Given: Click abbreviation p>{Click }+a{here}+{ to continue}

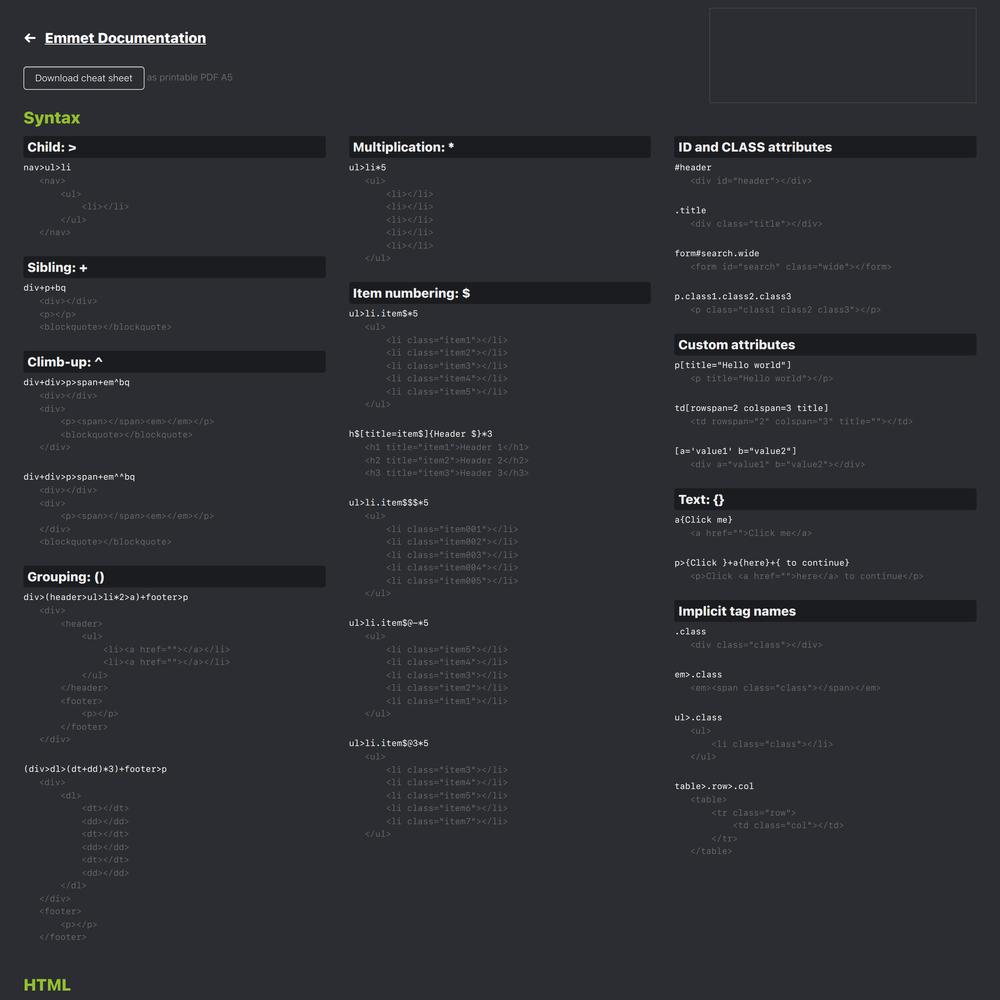Looking at the screenshot, I should pyautogui.click(x=762, y=563).
